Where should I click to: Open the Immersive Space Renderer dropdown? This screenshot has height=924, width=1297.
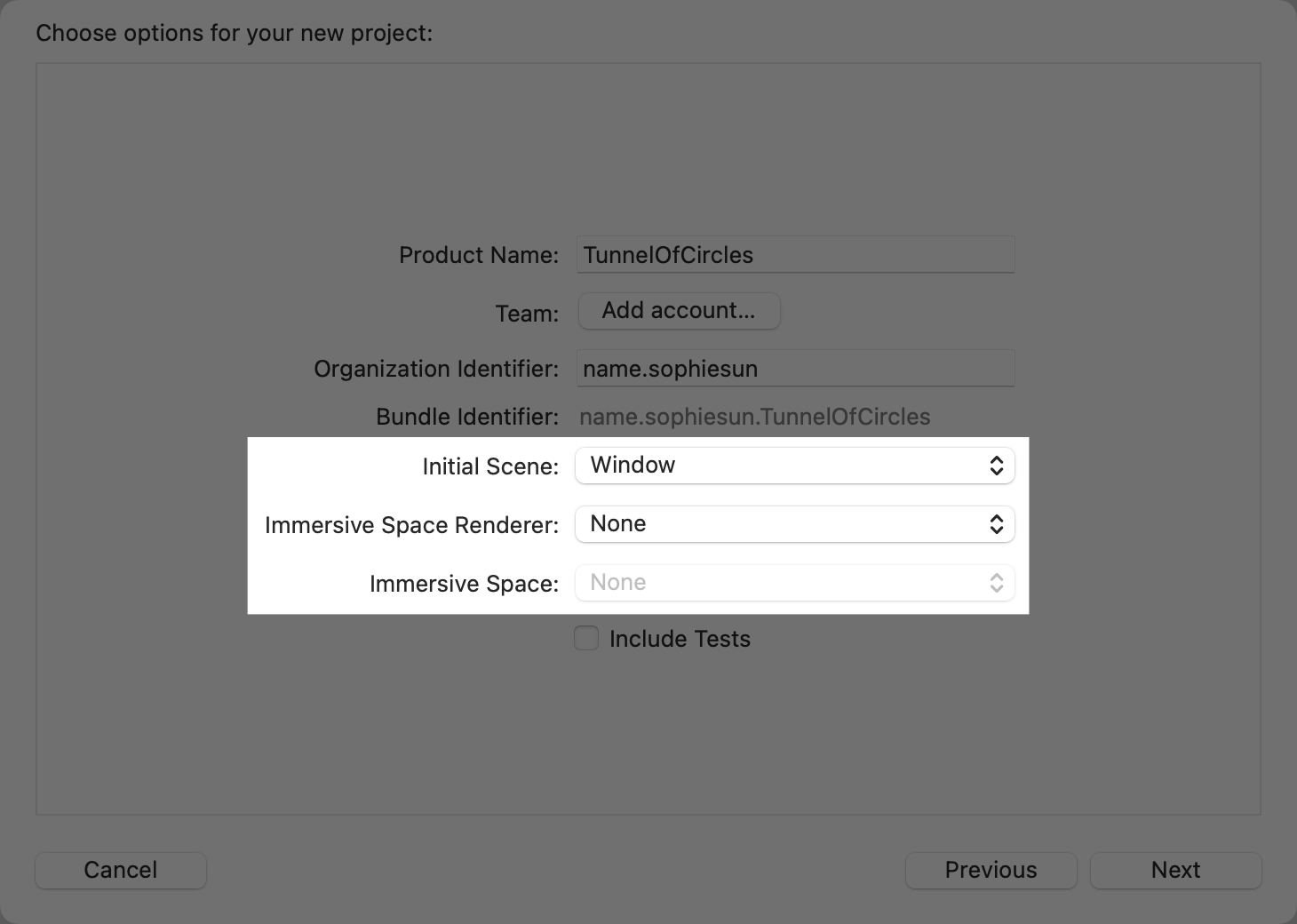[x=795, y=523]
